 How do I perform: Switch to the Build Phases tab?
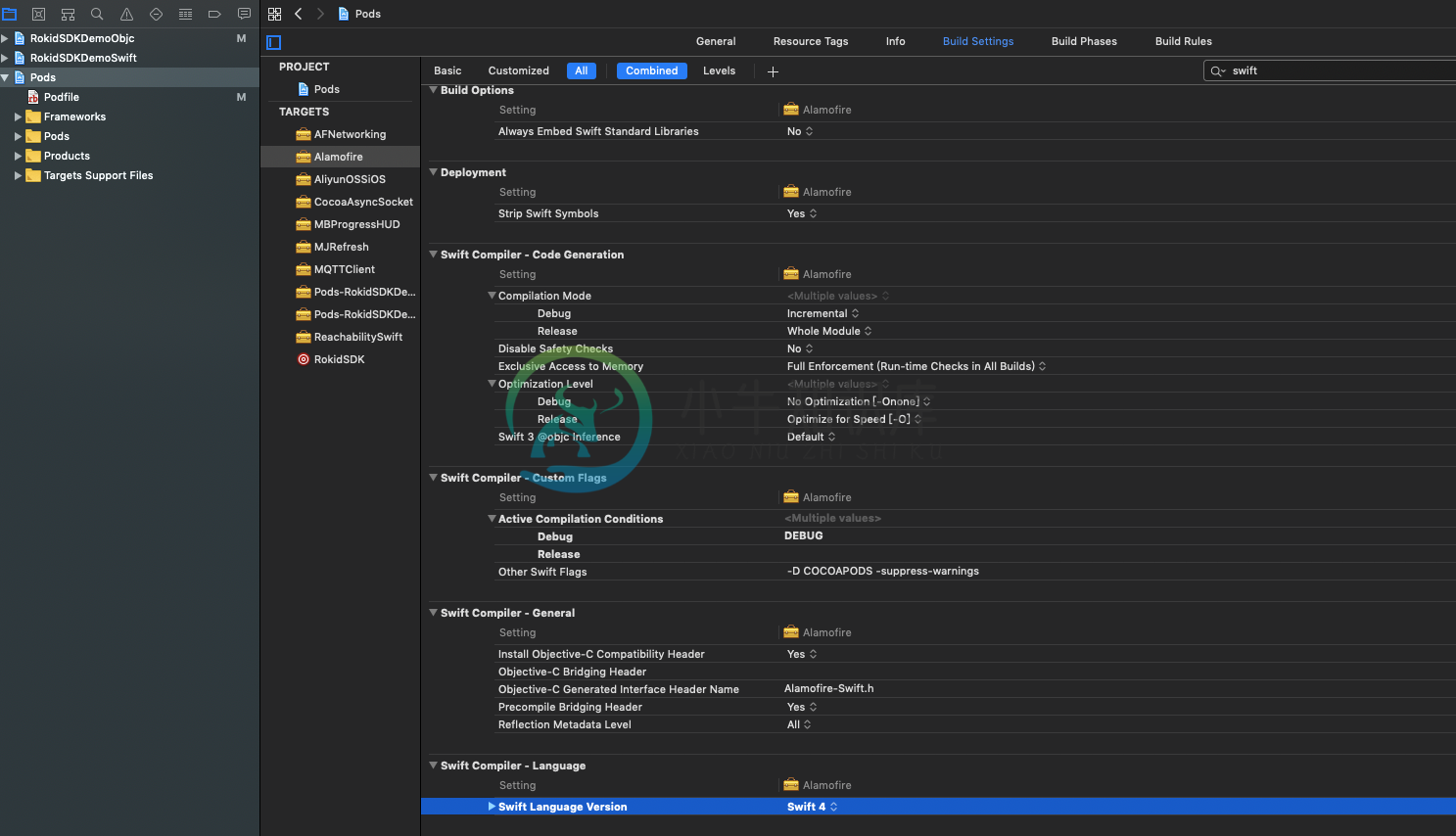1084,41
